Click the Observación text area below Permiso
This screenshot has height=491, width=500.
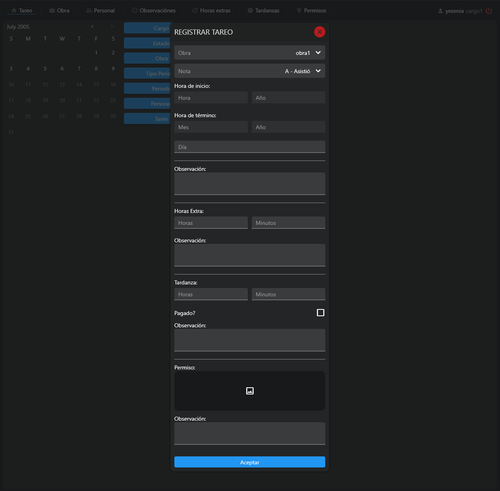click(249, 434)
